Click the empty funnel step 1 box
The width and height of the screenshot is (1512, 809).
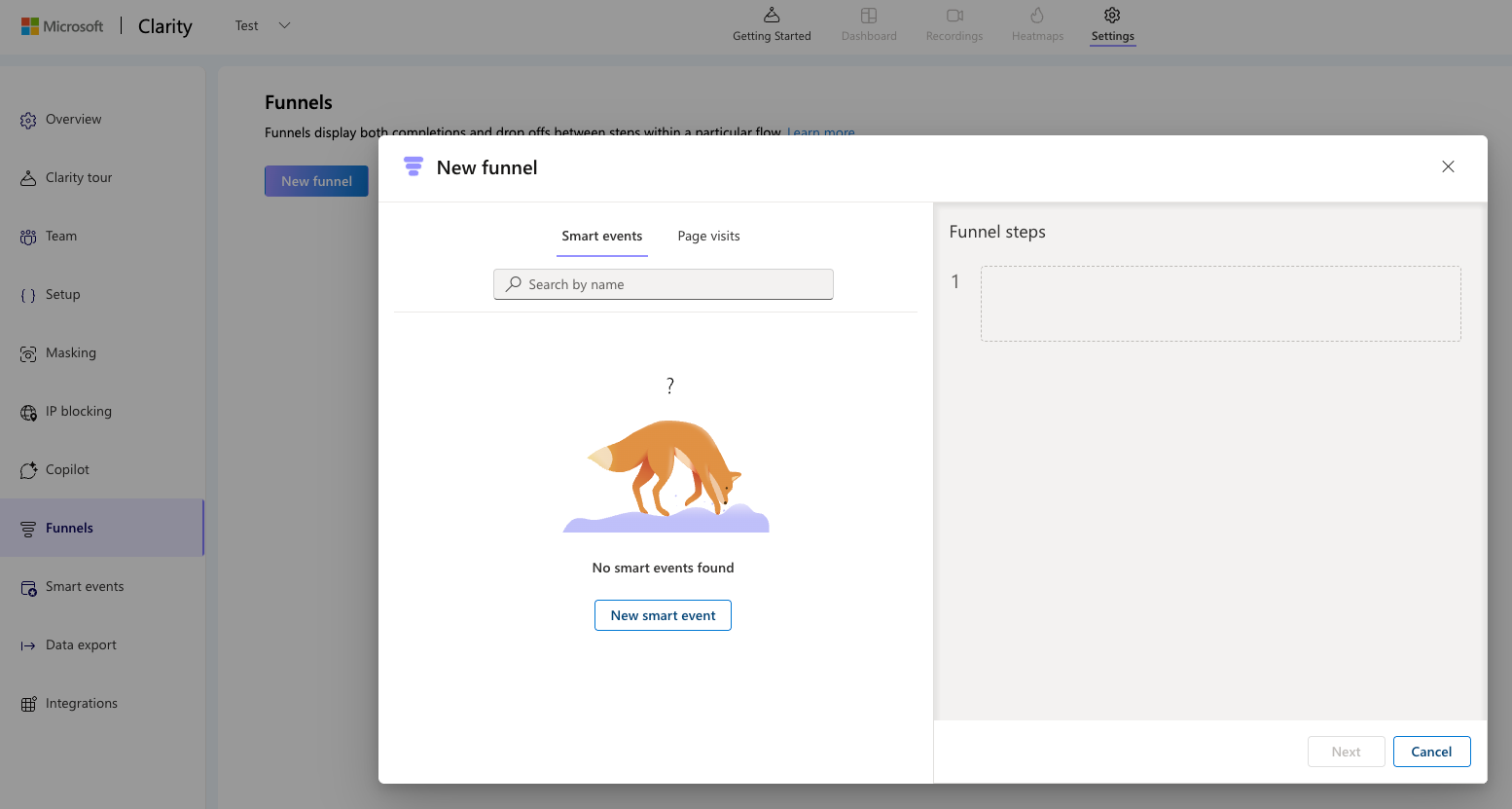click(x=1220, y=304)
